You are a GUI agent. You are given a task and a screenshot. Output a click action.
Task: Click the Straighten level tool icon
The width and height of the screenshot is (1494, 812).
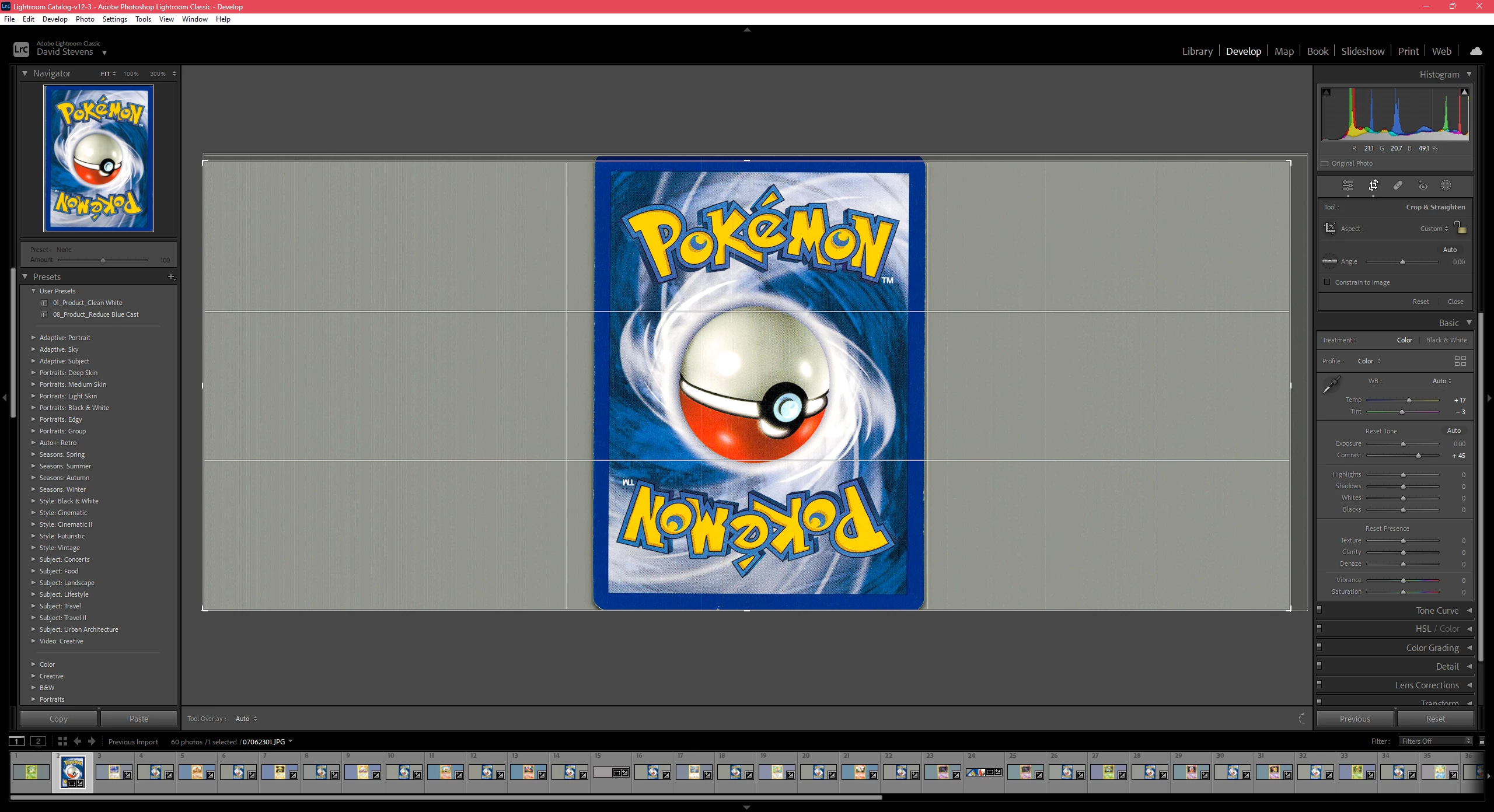(1329, 261)
